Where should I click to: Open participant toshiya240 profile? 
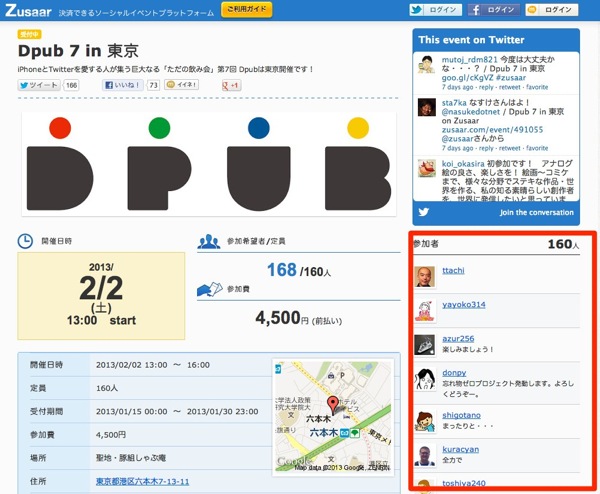coord(463,483)
